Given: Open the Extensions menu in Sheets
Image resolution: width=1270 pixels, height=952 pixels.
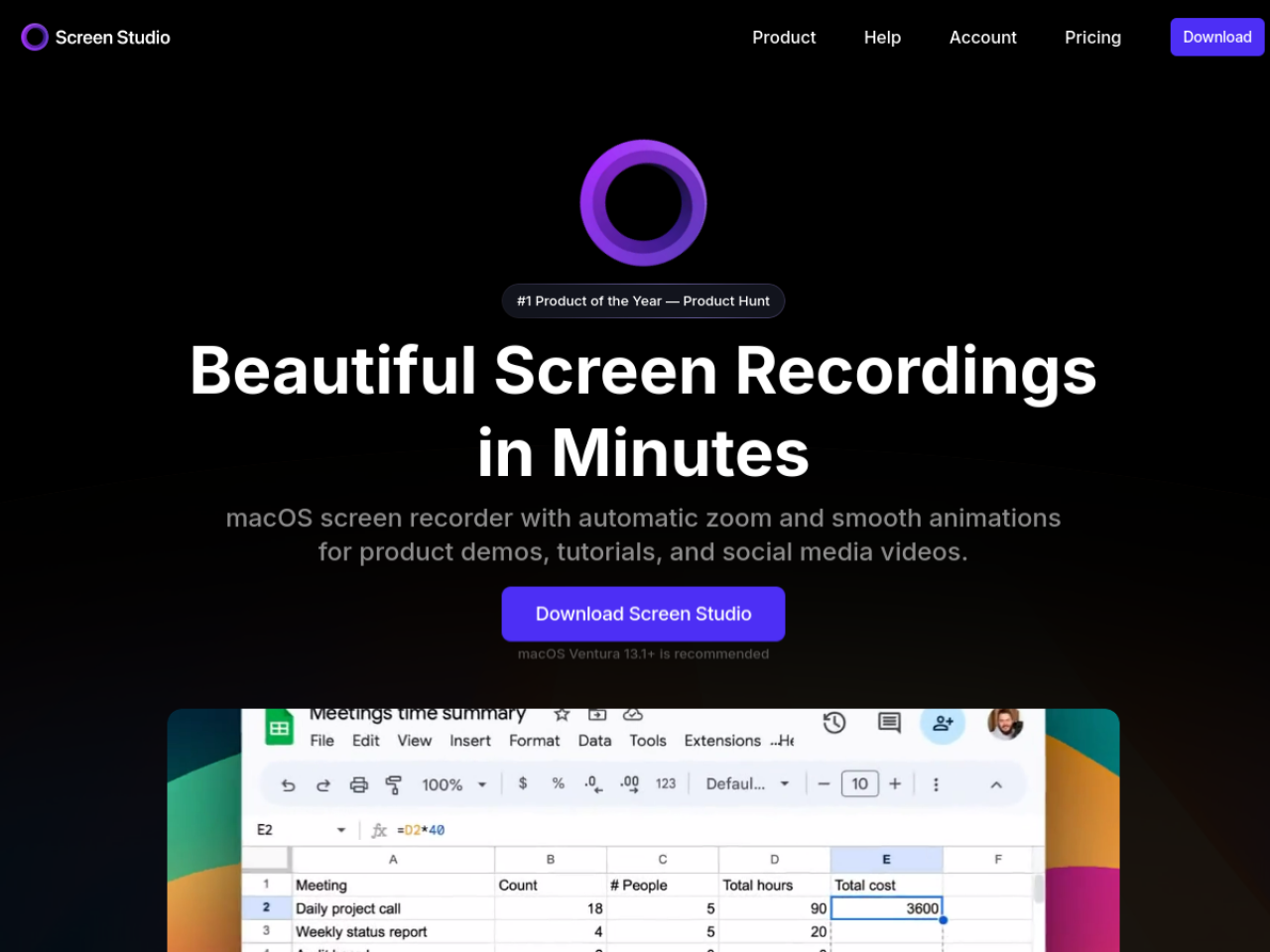Looking at the screenshot, I should [x=722, y=741].
